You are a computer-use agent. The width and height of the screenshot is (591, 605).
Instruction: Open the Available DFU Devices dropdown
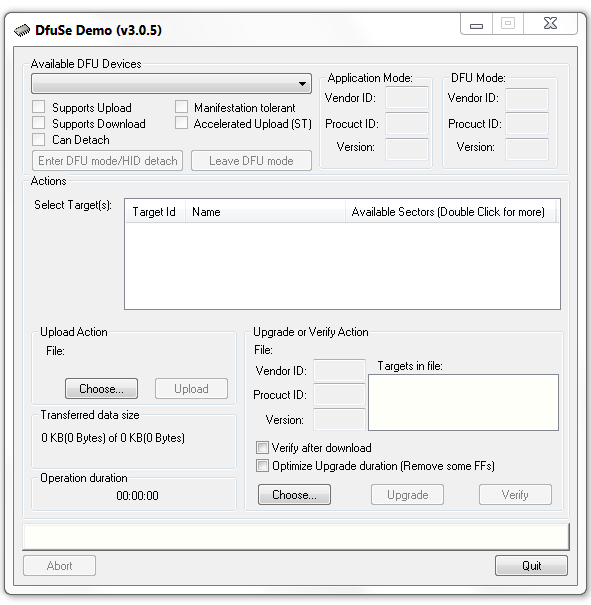coord(171,84)
